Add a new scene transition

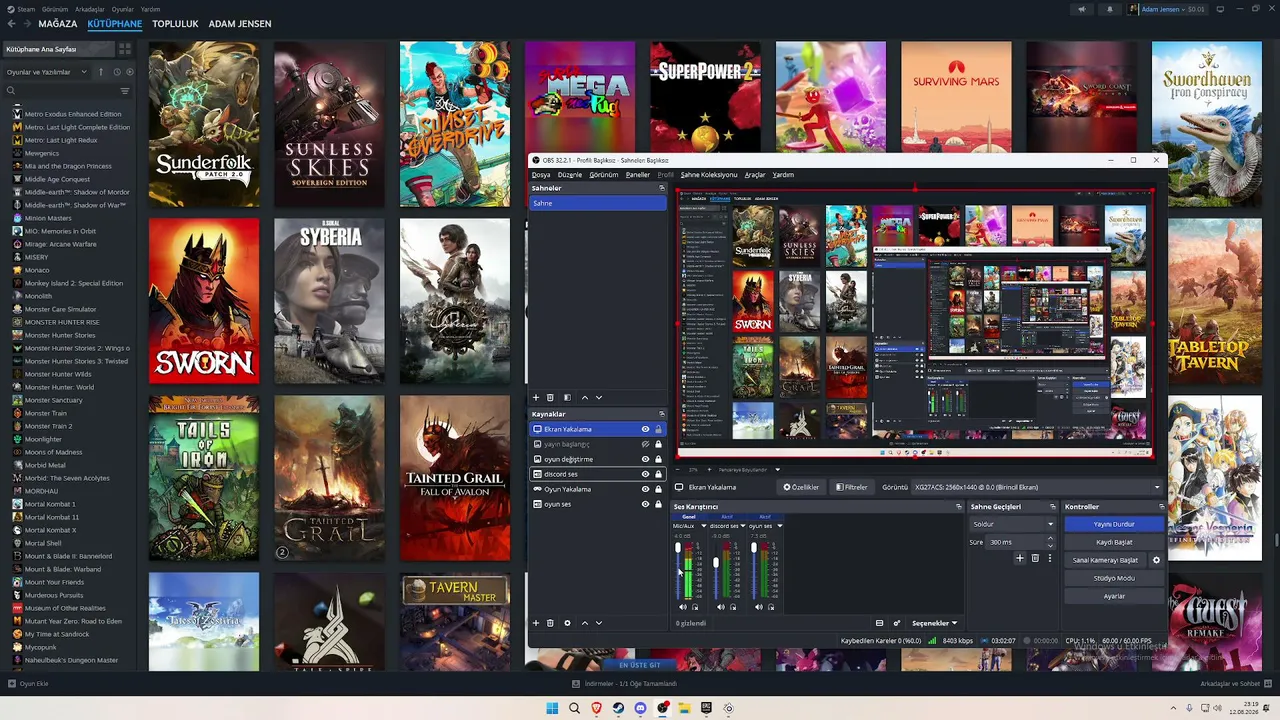click(x=1020, y=558)
